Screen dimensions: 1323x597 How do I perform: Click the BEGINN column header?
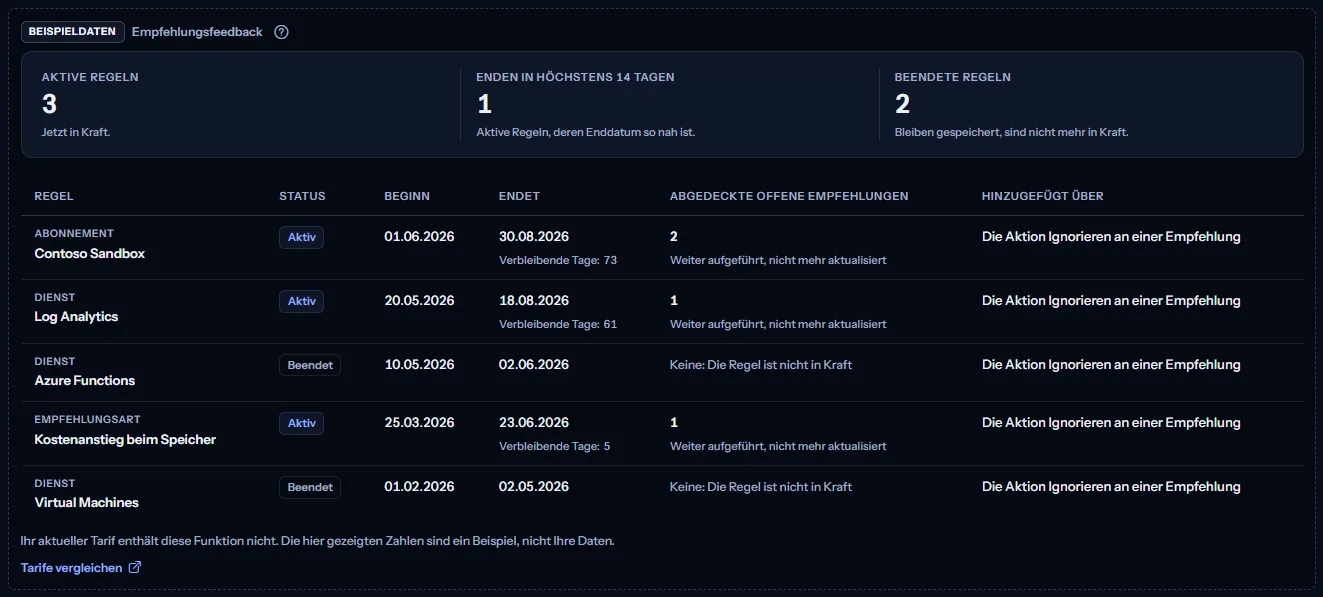click(x=407, y=196)
